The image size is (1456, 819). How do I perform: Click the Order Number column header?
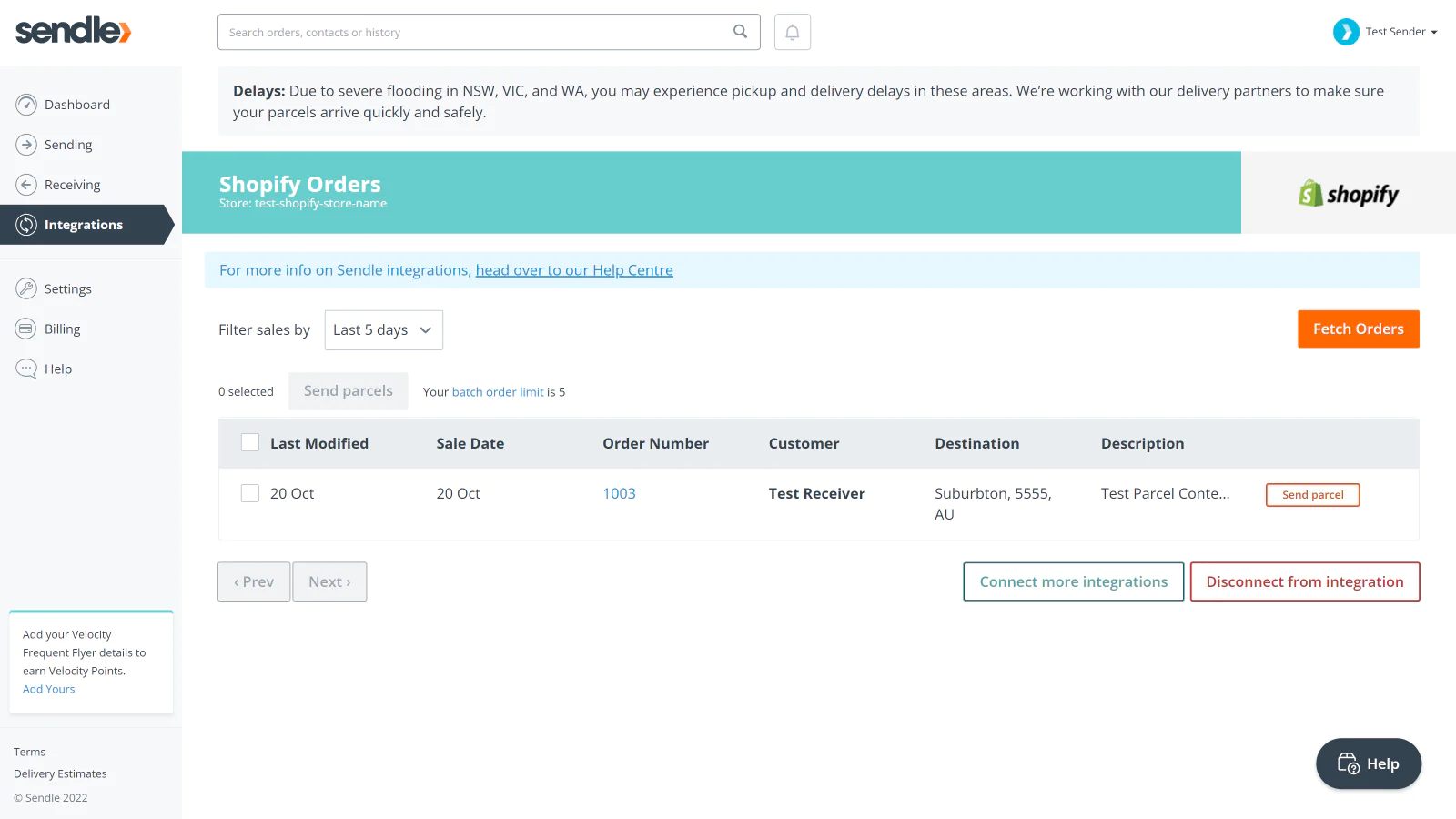click(655, 443)
